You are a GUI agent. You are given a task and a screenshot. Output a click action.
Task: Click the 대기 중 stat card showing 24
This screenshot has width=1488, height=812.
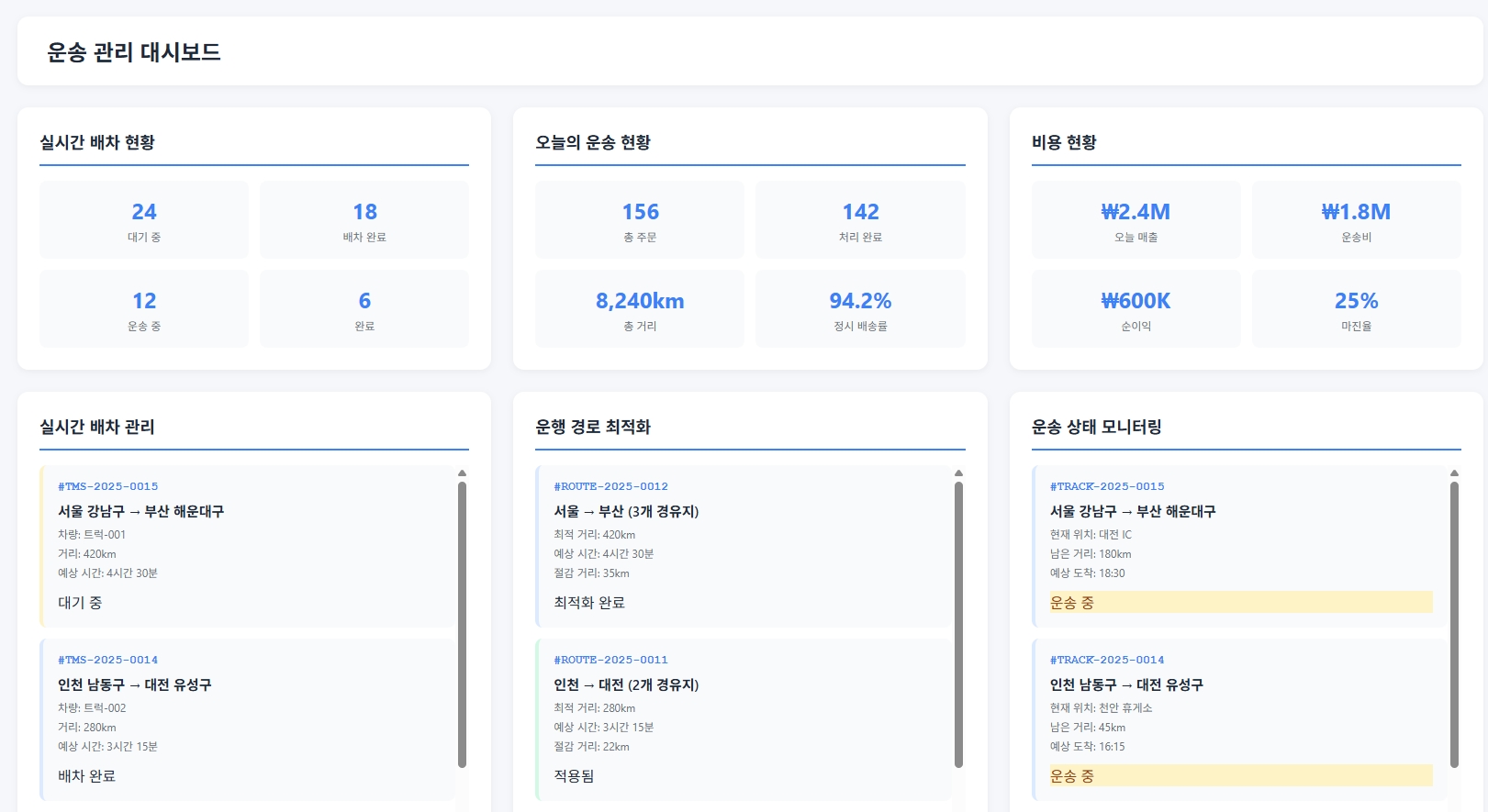(x=144, y=220)
